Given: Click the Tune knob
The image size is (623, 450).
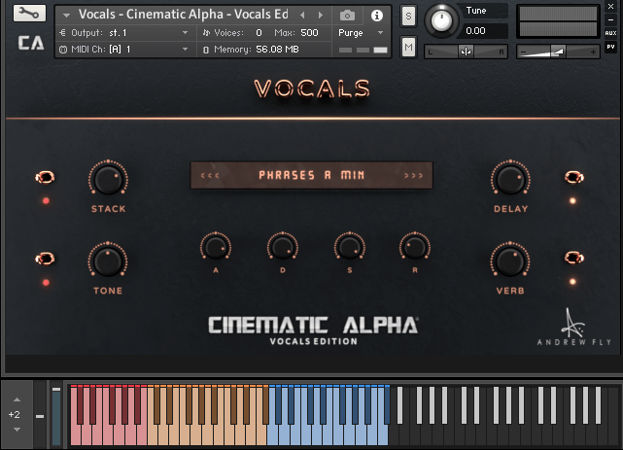Looking at the screenshot, I should click(439, 20).
